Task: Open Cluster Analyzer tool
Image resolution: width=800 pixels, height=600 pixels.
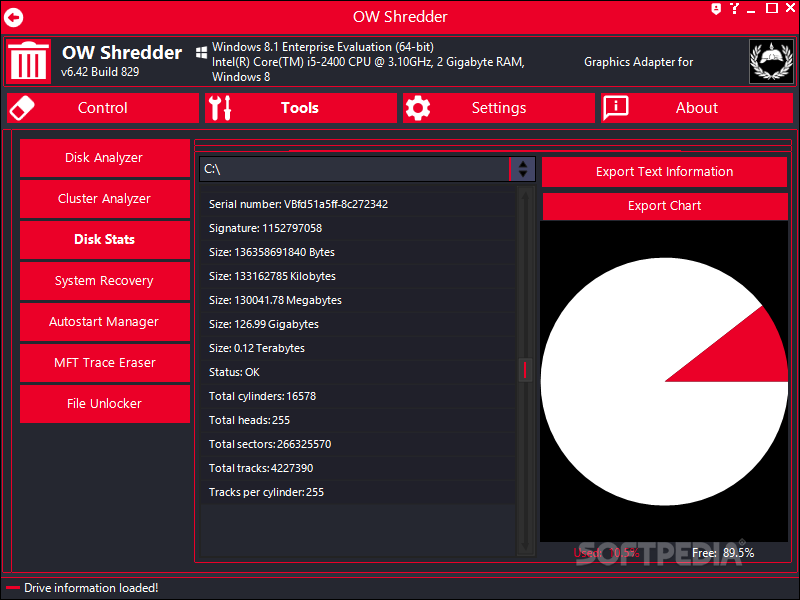Action: pyautogui.click(x=105, y=198)
